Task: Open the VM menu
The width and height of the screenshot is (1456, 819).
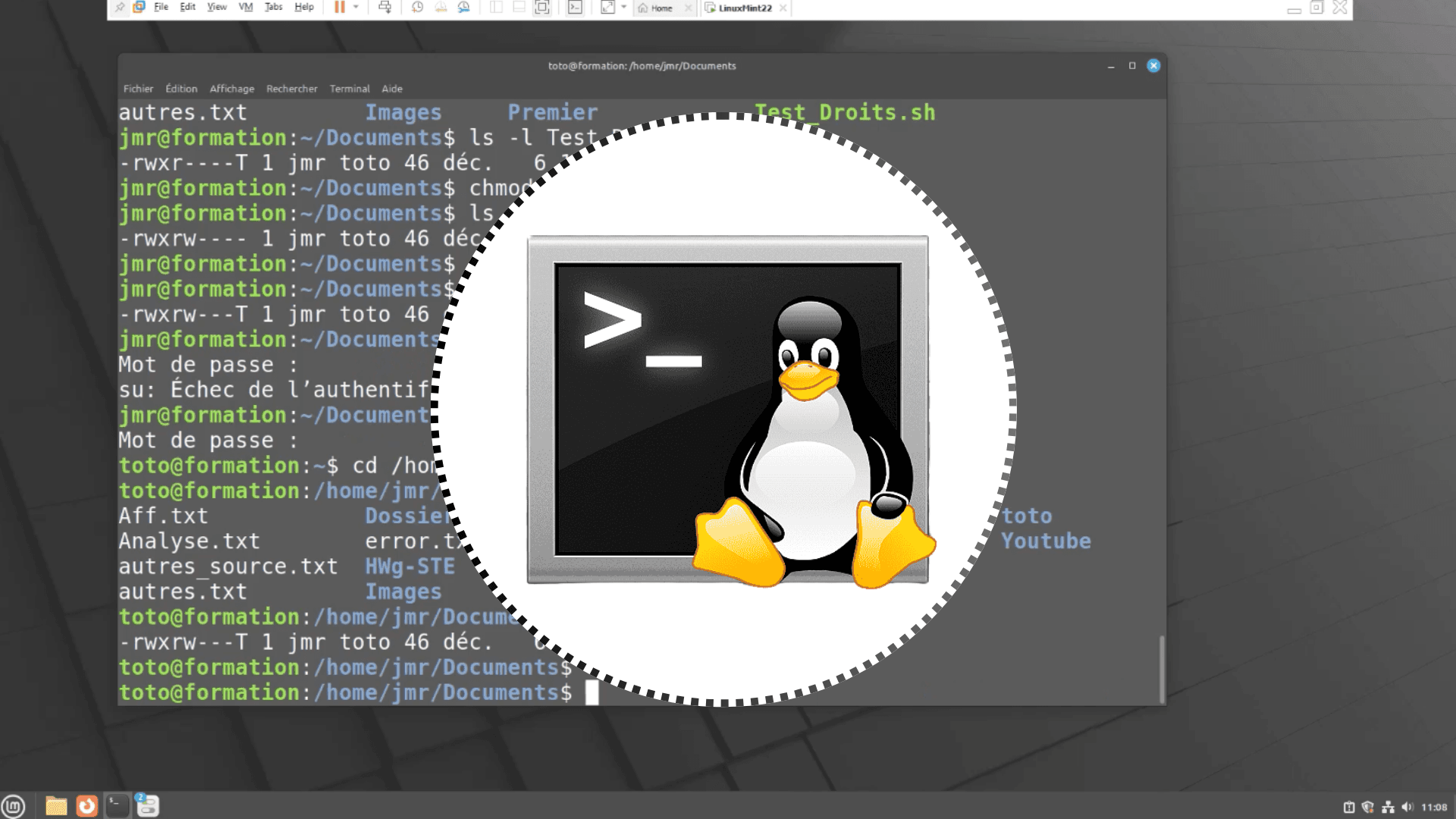Action: (245, 7)
